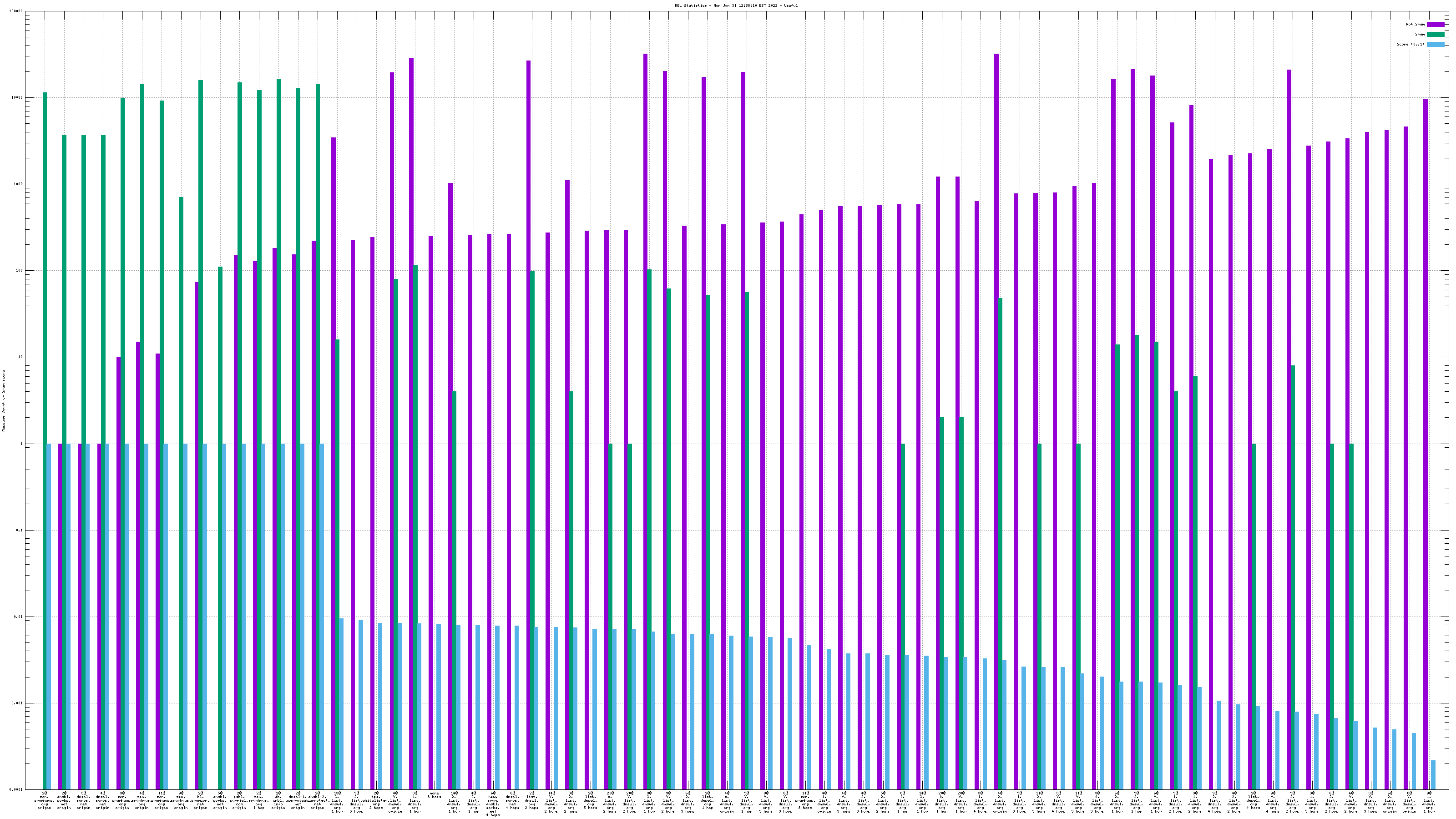The width and height of the screenshot is (1456, 819).
Task: Click the 0.01 y-axis tick label
Action: tap(19, 617)
